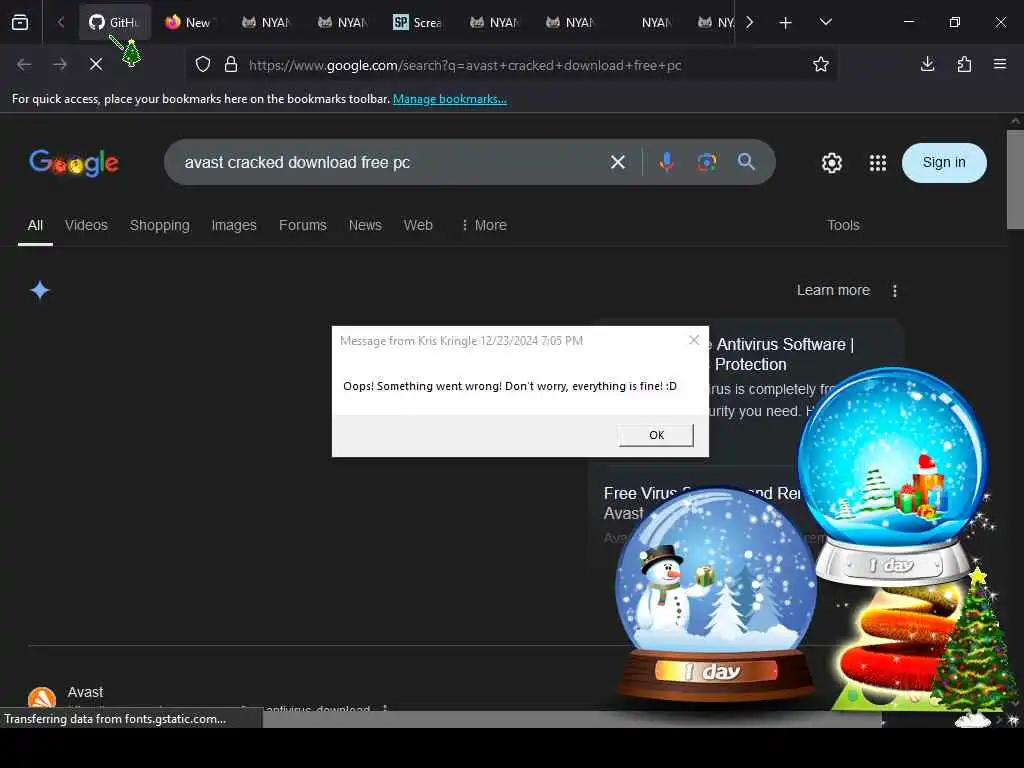1024x768 pixels.
Task: Clear the search query X
Action: click(617, 162)
